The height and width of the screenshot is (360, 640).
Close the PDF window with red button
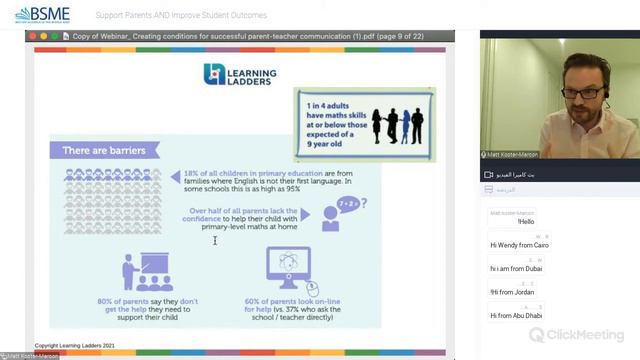[x=33, y=36]
